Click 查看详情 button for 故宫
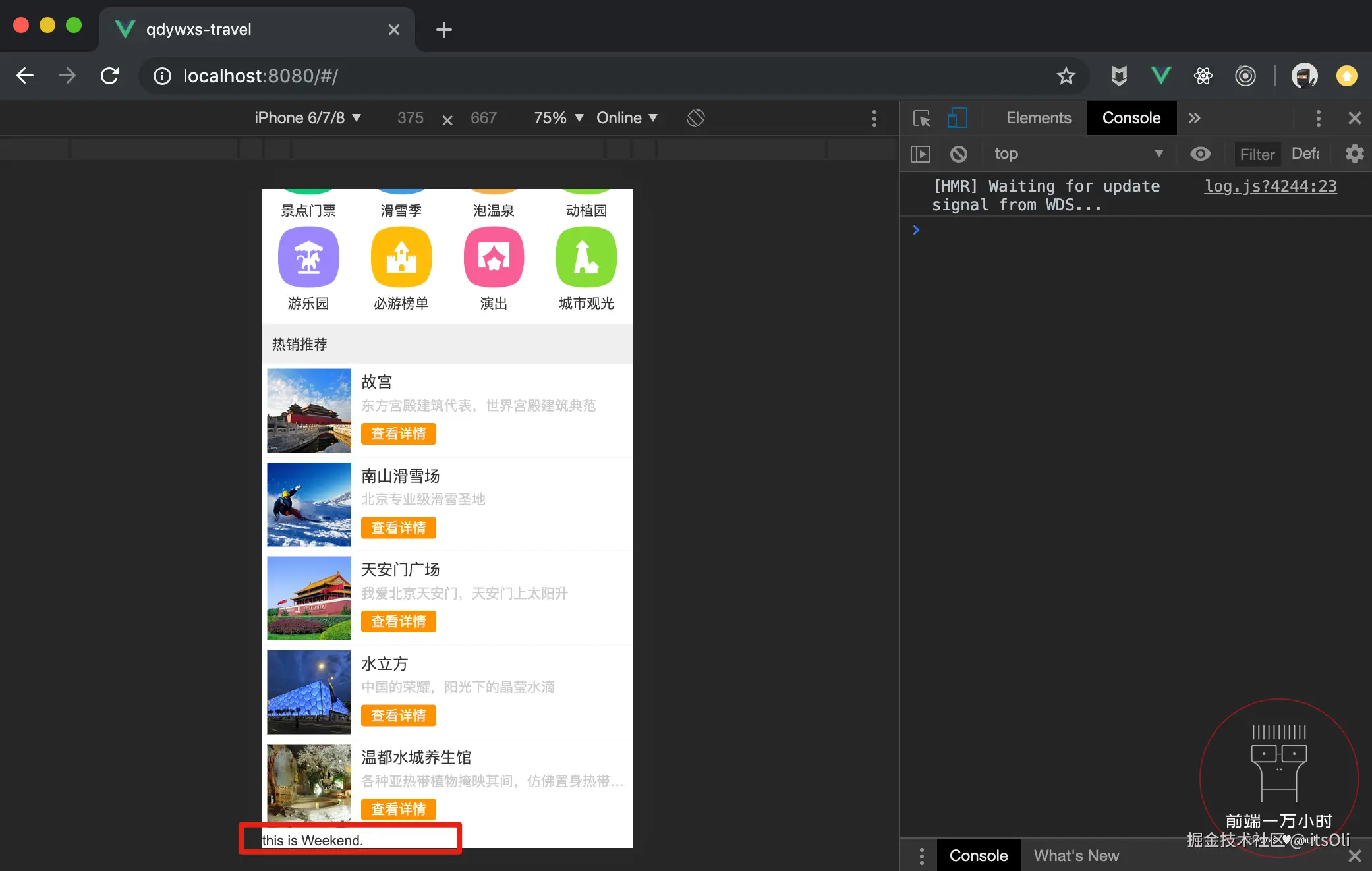1372x871 pixels. 398,434
